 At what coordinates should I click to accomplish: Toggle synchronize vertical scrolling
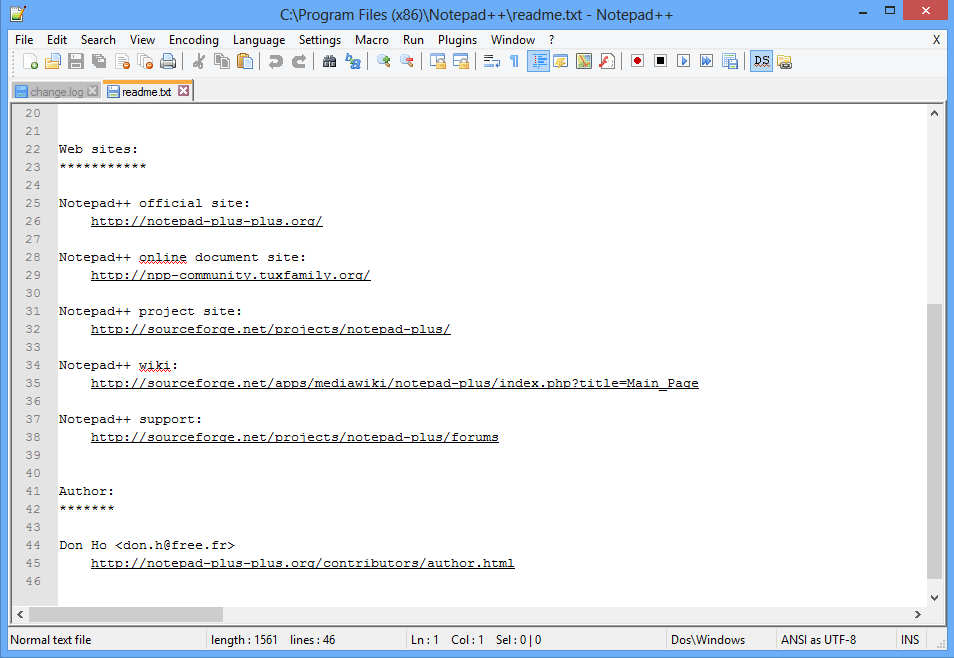[437, 61]
